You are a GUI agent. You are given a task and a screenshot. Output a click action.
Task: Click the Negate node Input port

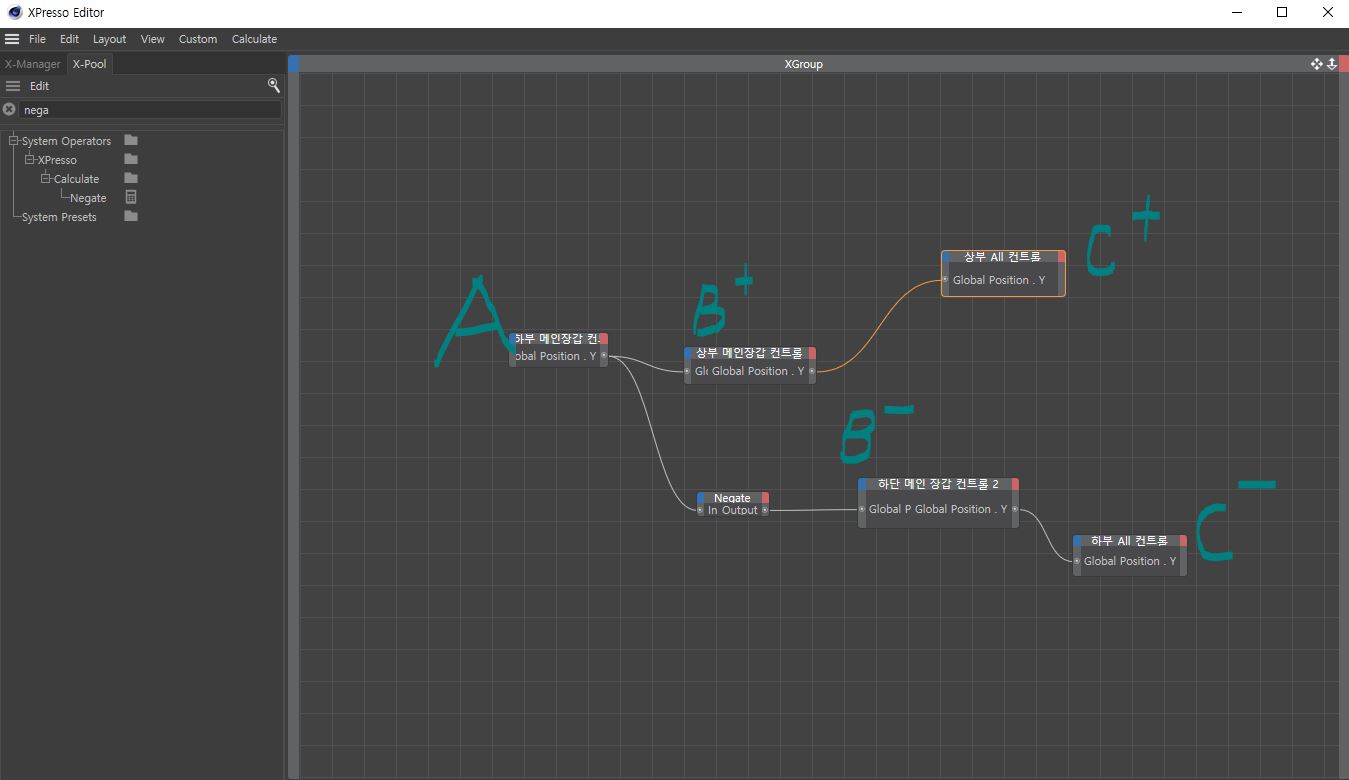click(701, 510)
